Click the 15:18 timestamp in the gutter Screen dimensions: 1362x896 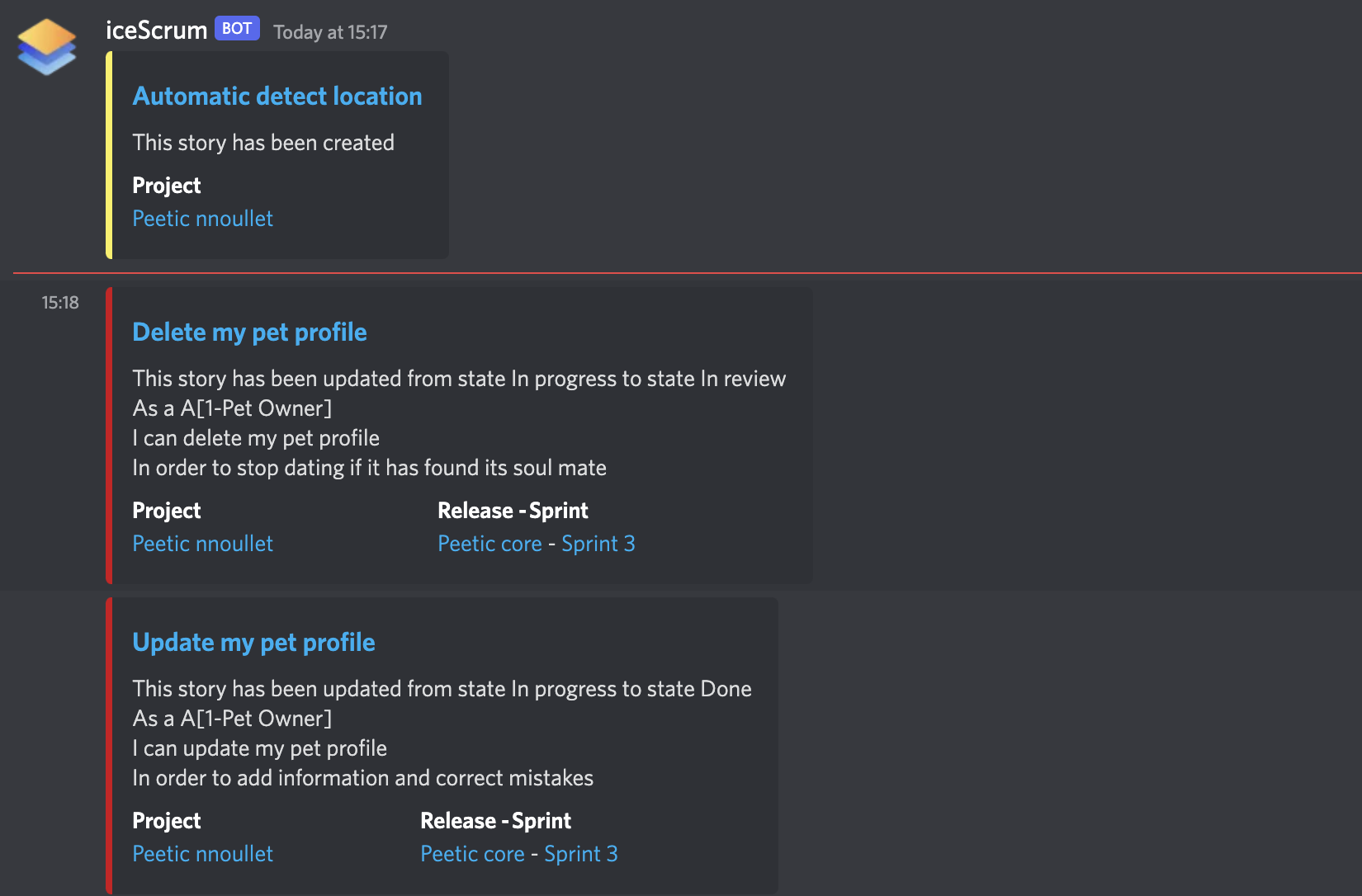click(x=60, y=302)
